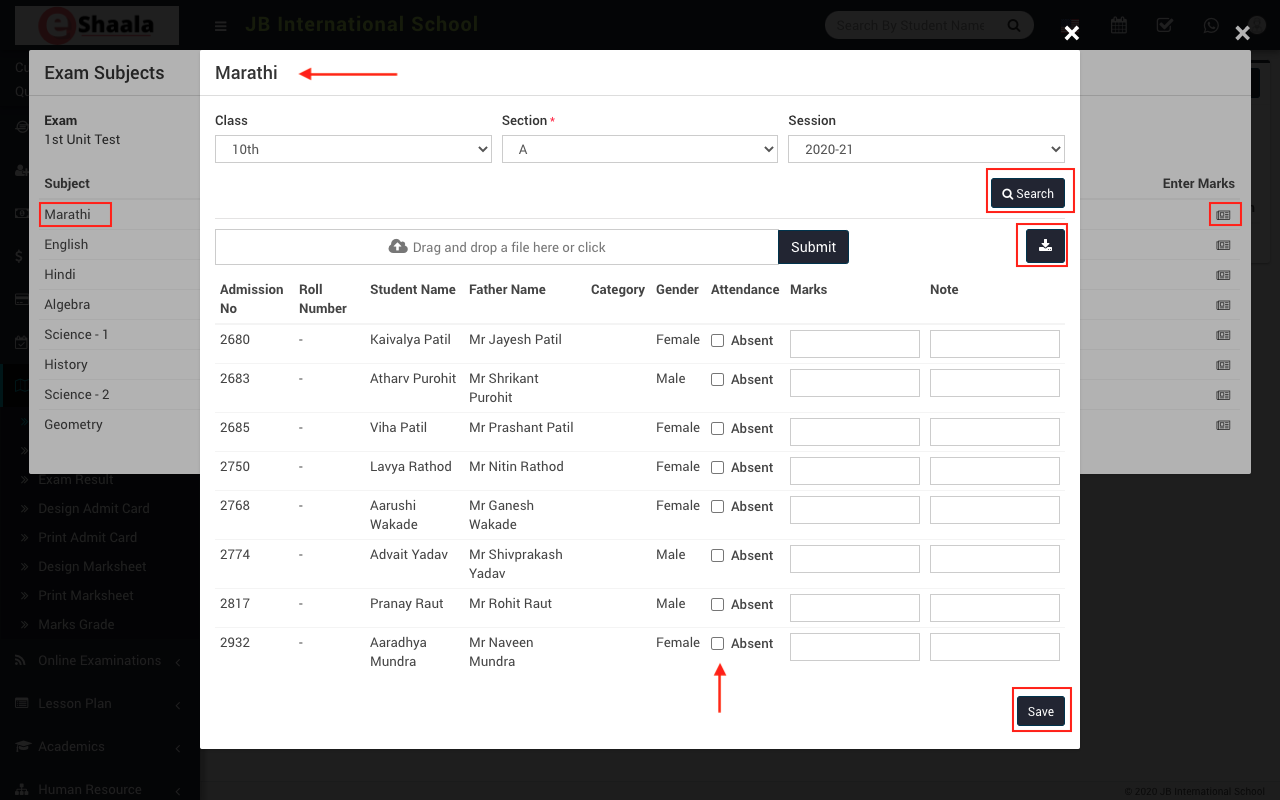Click the task checklist icon in header
The image size is (1280, 800).
(x=1165, y=26)
